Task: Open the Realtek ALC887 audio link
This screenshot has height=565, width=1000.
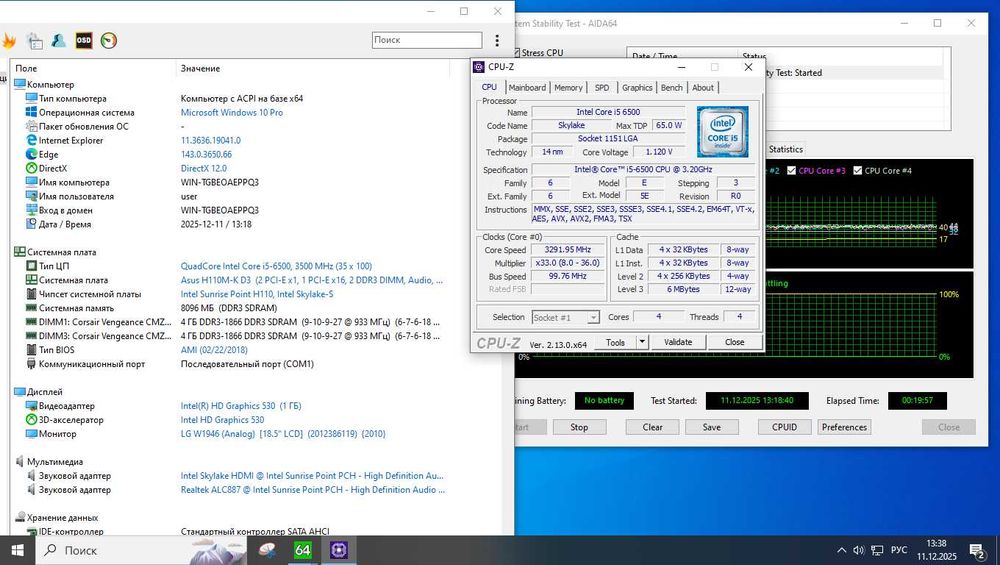Action: click(312, 490)
